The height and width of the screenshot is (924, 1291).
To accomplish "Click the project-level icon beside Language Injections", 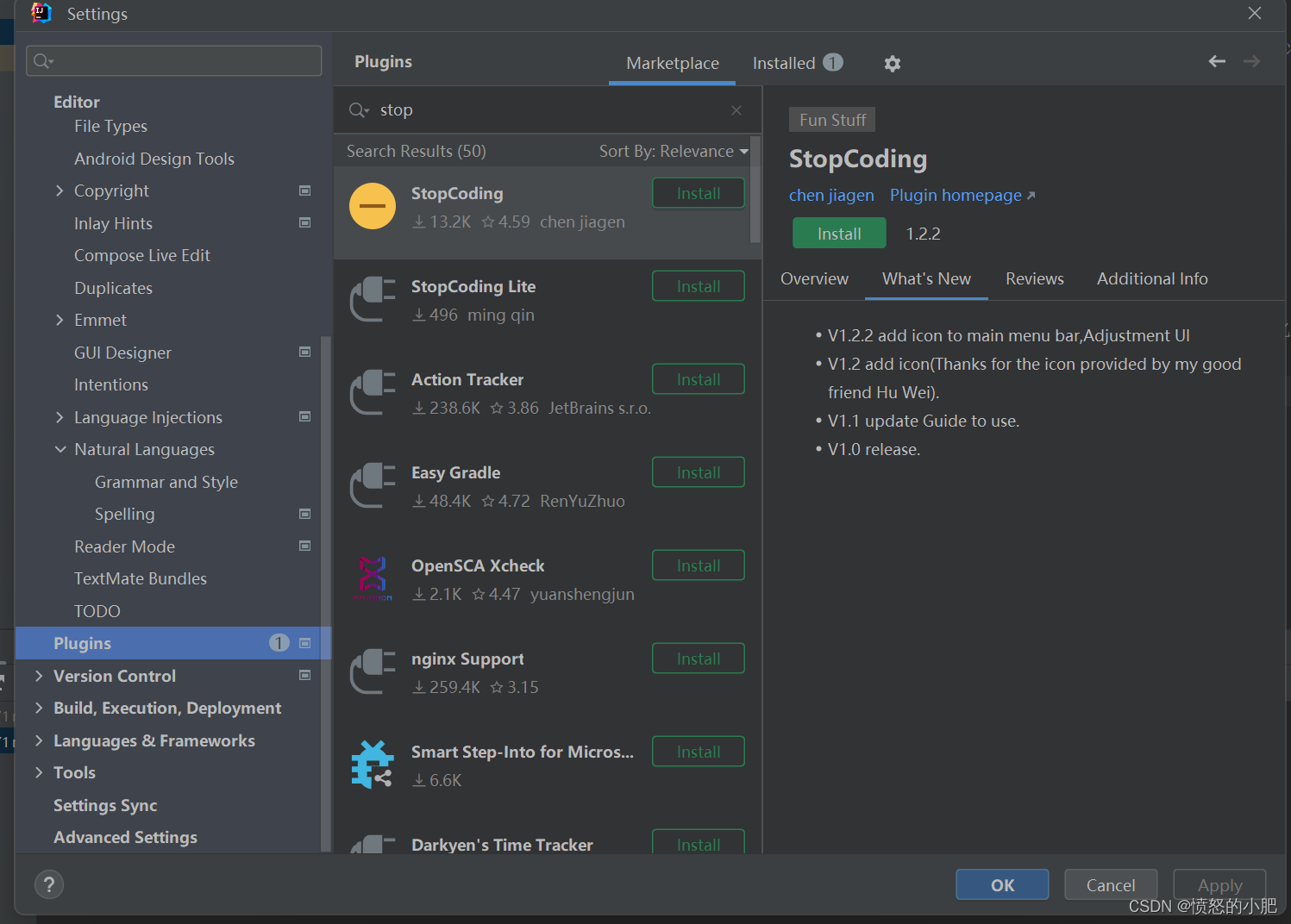I will click(x=304, y=416).
